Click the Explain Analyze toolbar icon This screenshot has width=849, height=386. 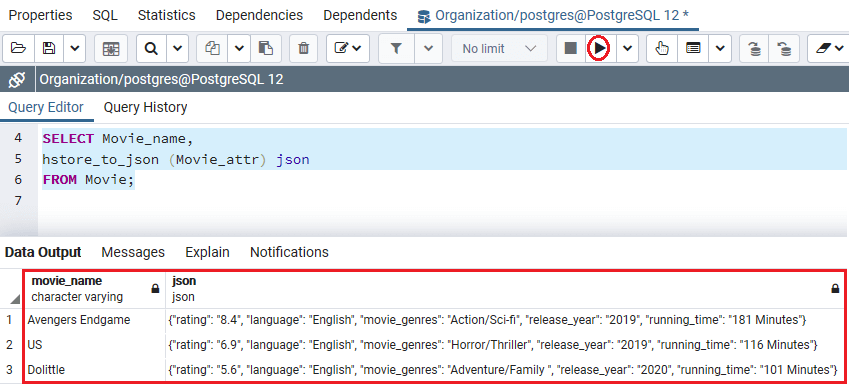(x=693, y=48)
